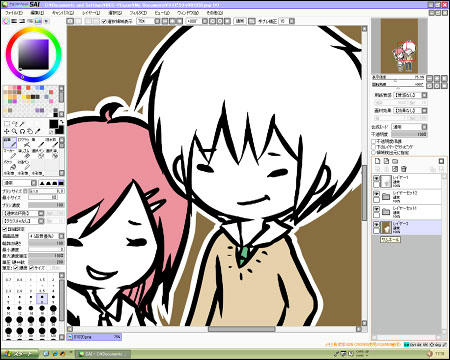
Task: Hide the top layer レイヤー1 via its eye
Action: click(x=377, y=178)
